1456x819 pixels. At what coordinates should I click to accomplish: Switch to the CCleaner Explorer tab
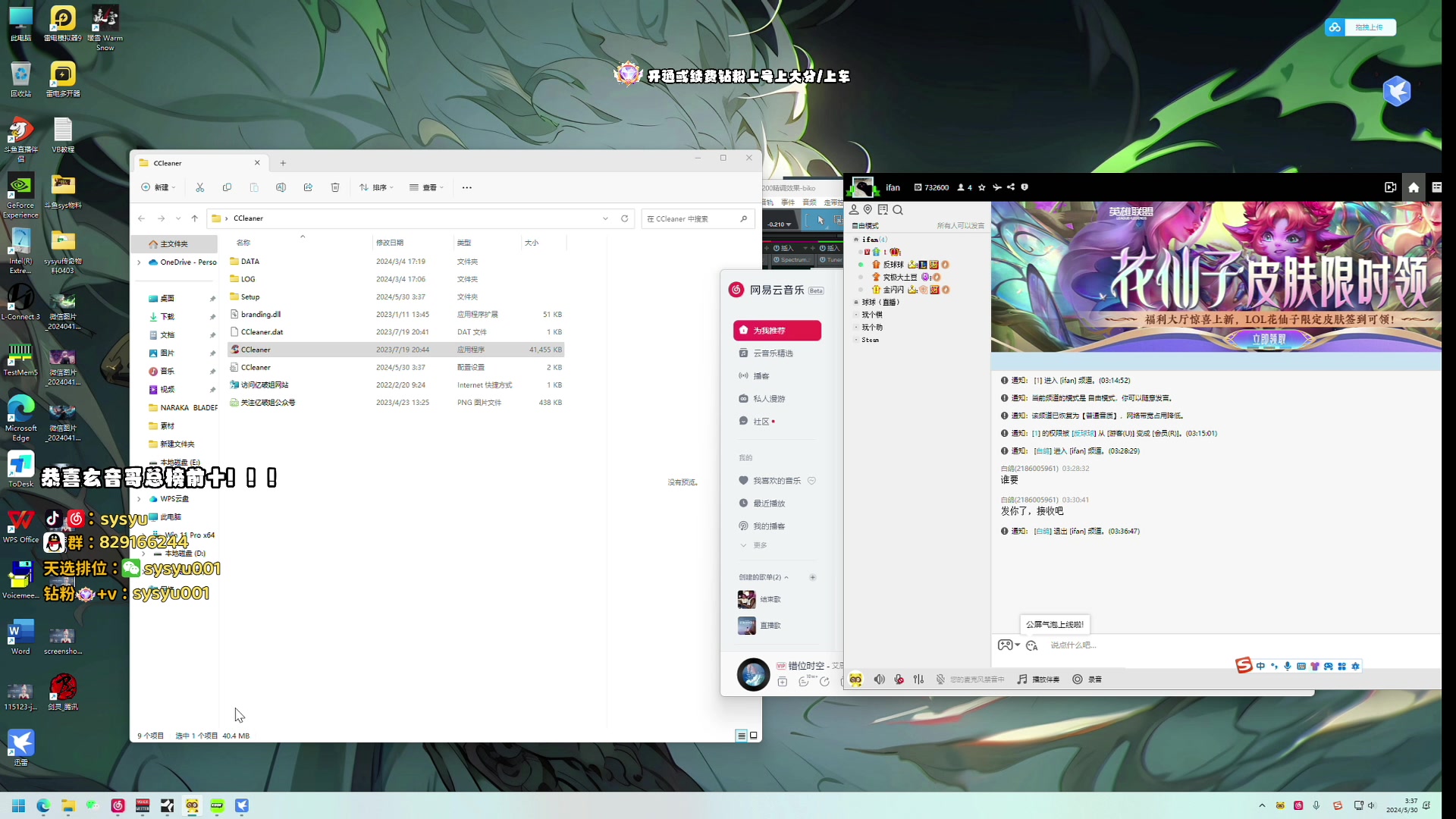pyautogui.click(x=199, y=163)
